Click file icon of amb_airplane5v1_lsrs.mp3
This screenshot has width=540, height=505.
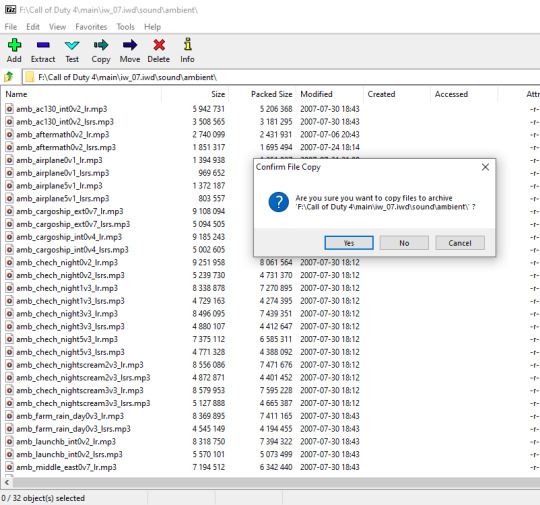coord(9,198)
